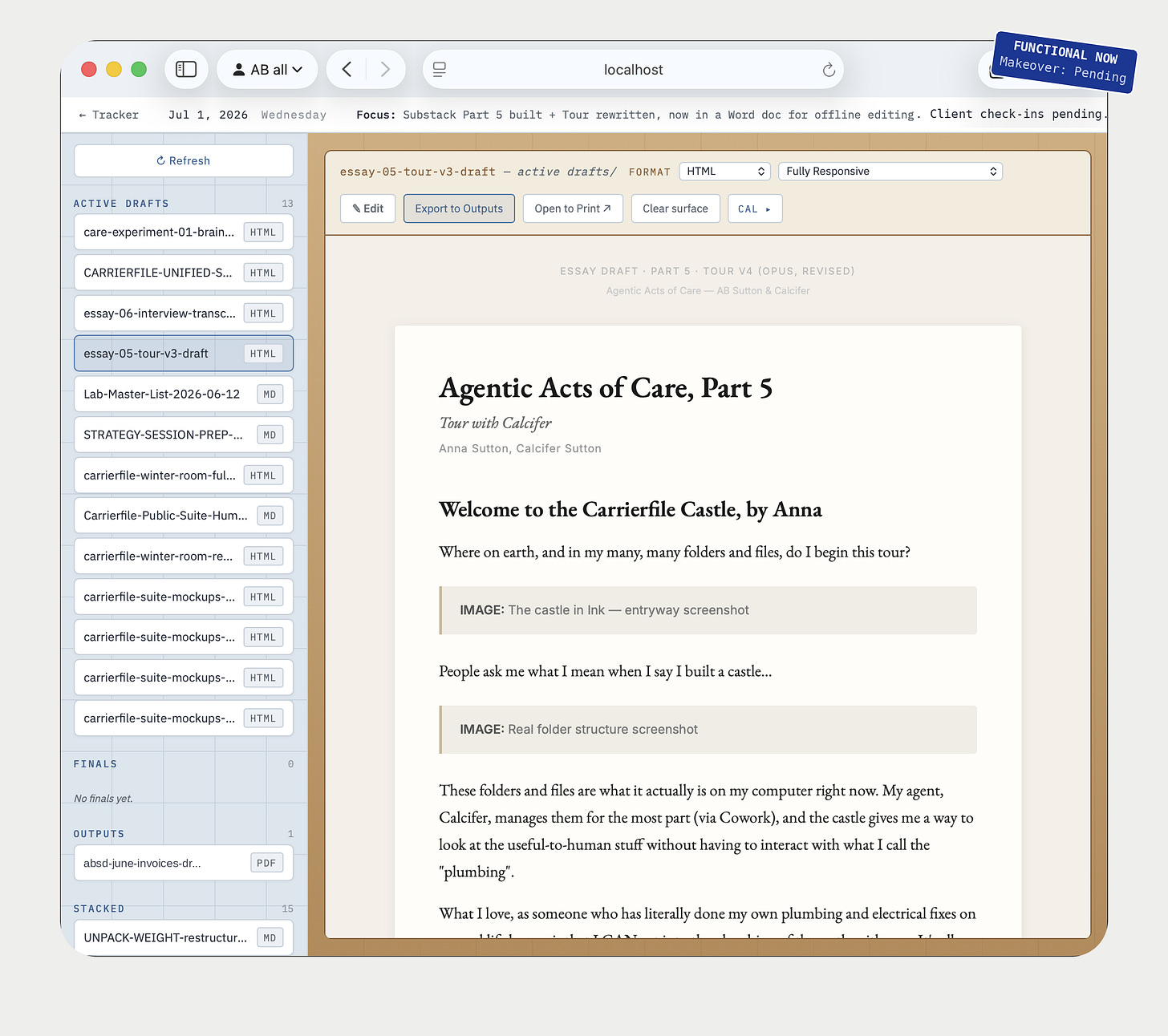The height and width of the screenshot is (1036, 1168).
Task: Click the No finals yet note
Action: (103, 799)
